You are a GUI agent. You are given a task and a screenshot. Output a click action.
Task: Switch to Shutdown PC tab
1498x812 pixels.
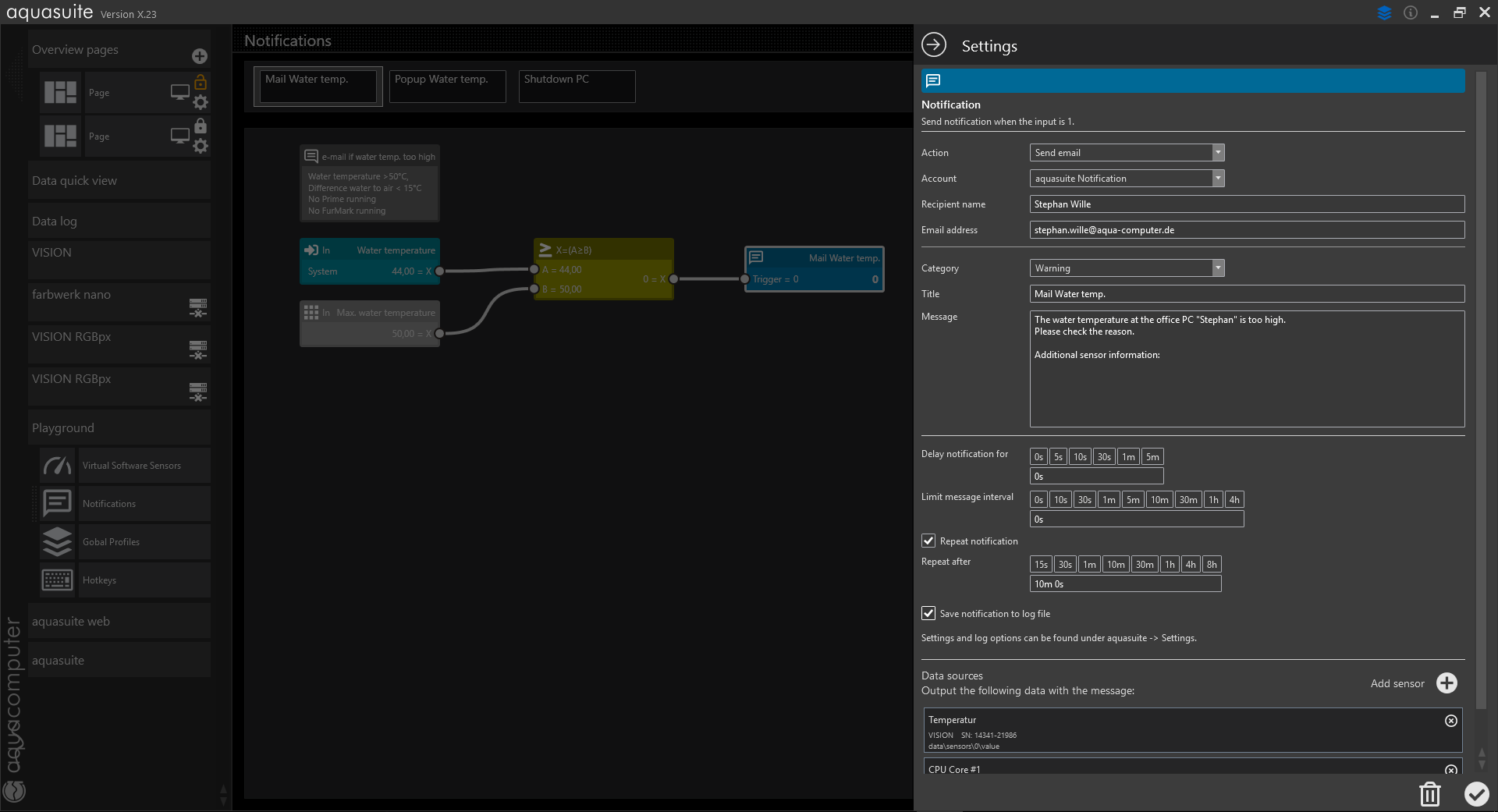(x=577, y=86)
